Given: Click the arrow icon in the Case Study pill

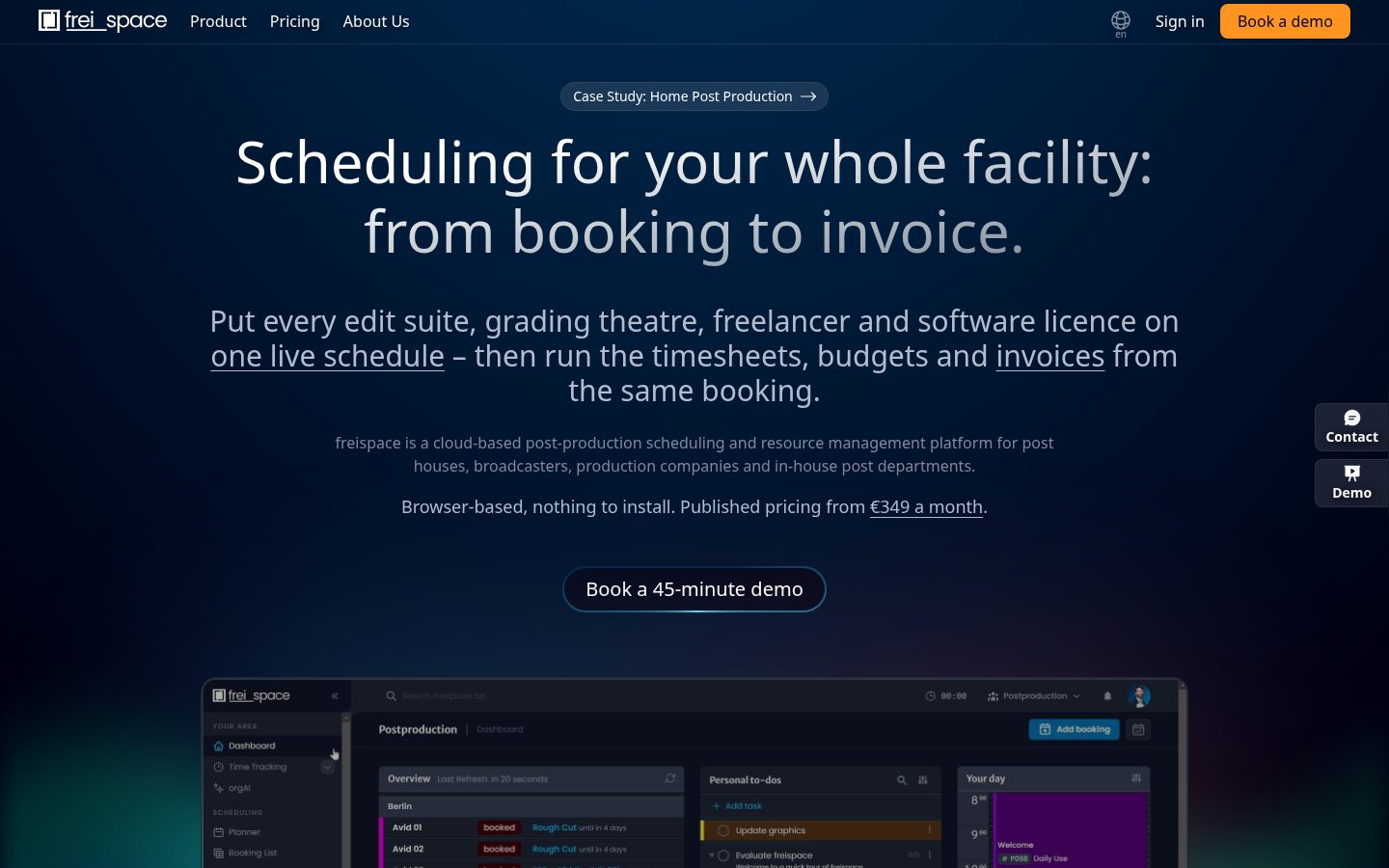Looking at the screenshot, I should (808, 96).
